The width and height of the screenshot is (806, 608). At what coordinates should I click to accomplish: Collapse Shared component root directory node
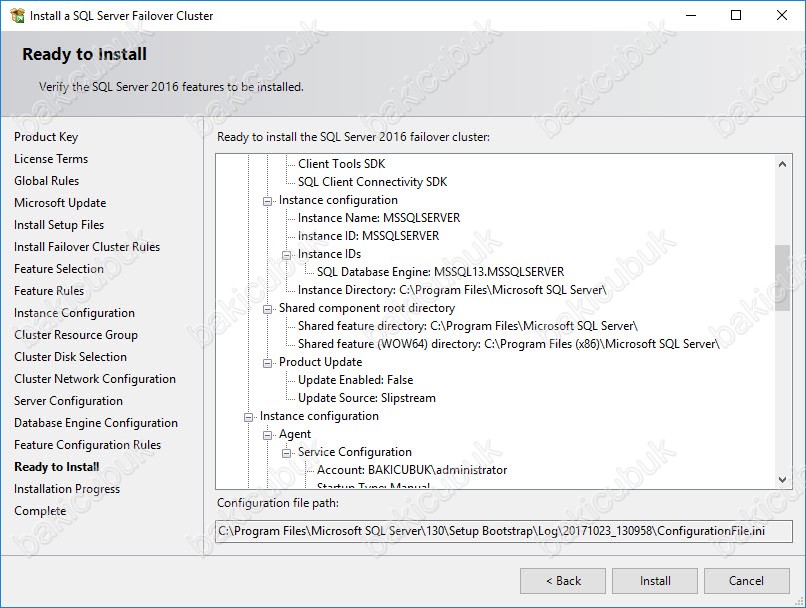(x=267, y=309)
